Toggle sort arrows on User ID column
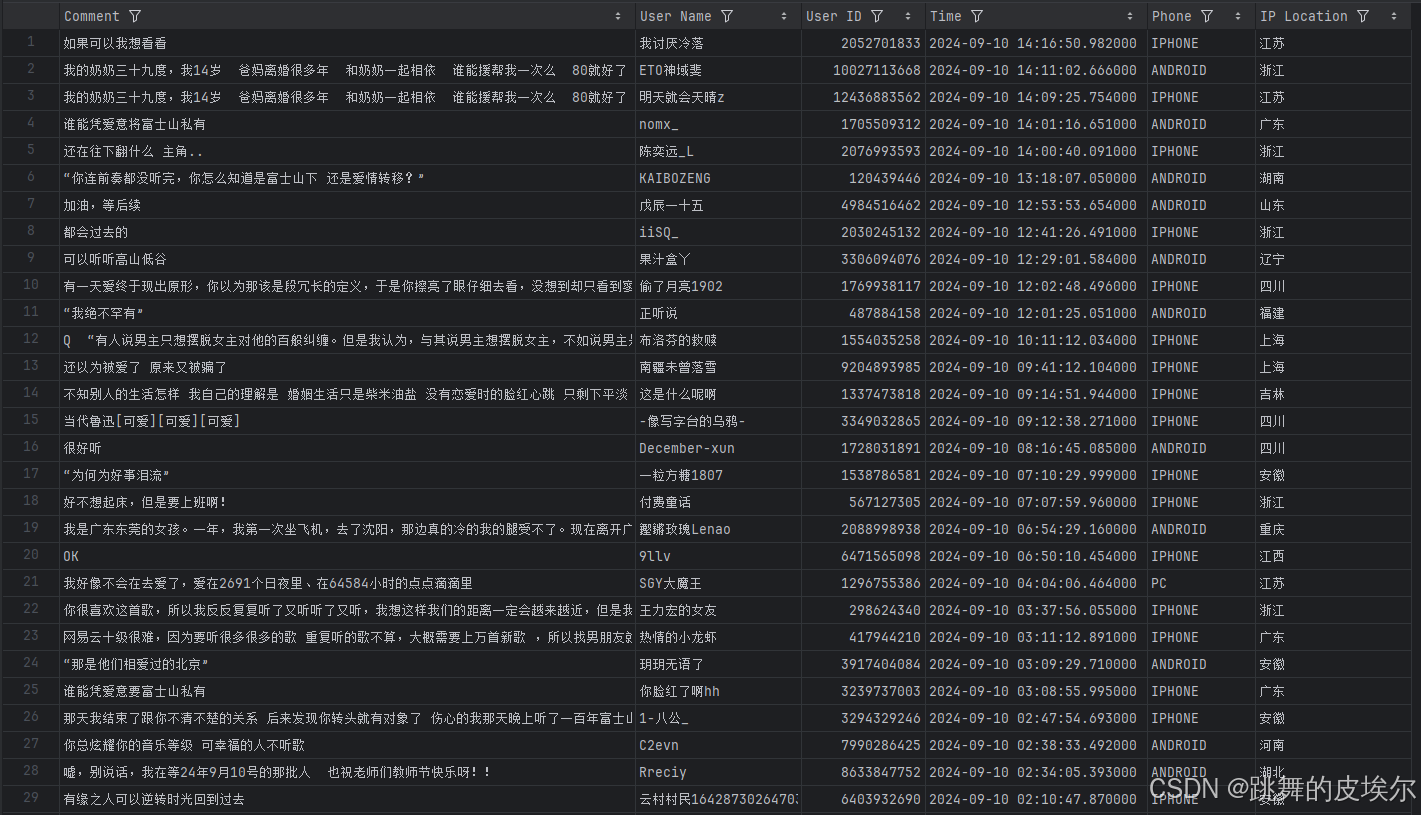 coord(908,16)
